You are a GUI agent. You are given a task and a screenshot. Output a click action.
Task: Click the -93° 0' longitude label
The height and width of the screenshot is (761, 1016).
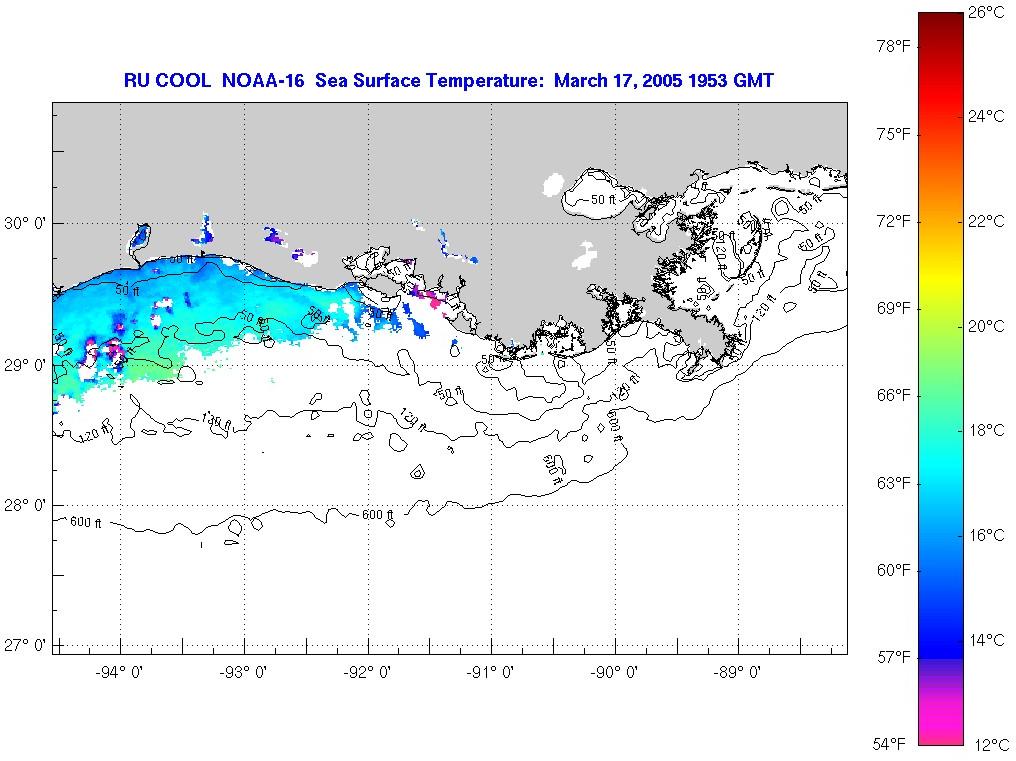[243, 672]
